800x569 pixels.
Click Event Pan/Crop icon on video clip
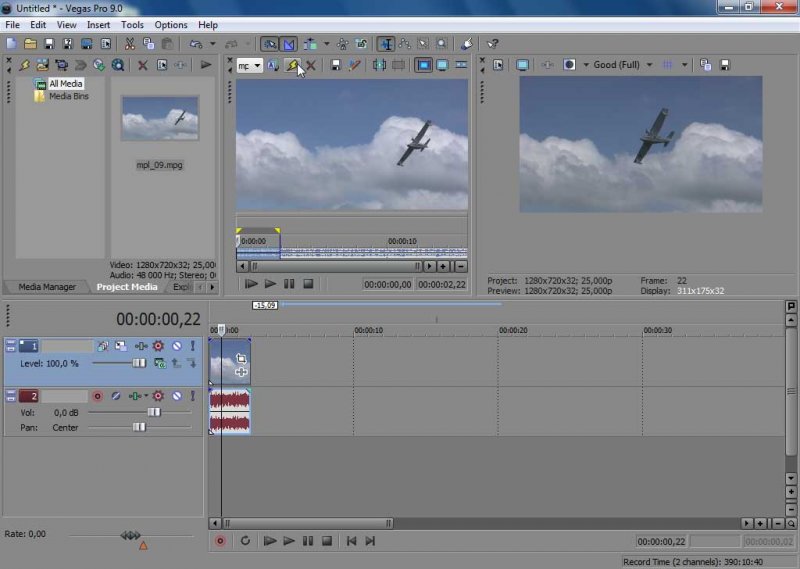[x=241, y=358]
